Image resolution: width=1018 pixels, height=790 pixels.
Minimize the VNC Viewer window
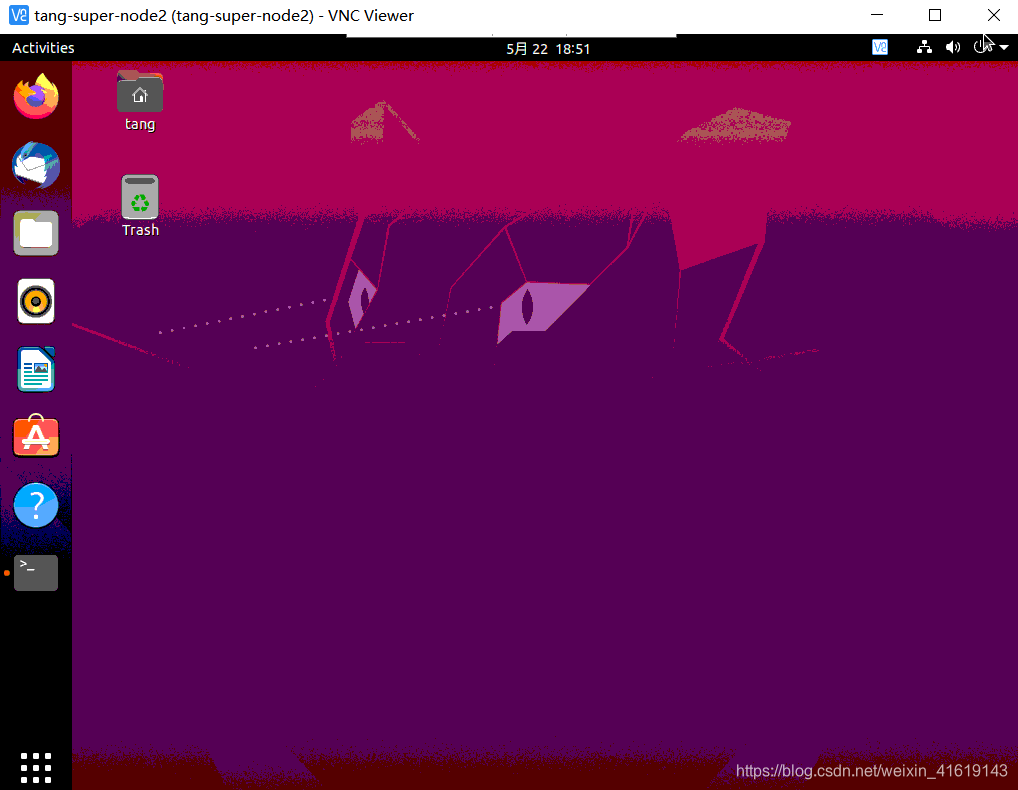click(x=876, y=15)
